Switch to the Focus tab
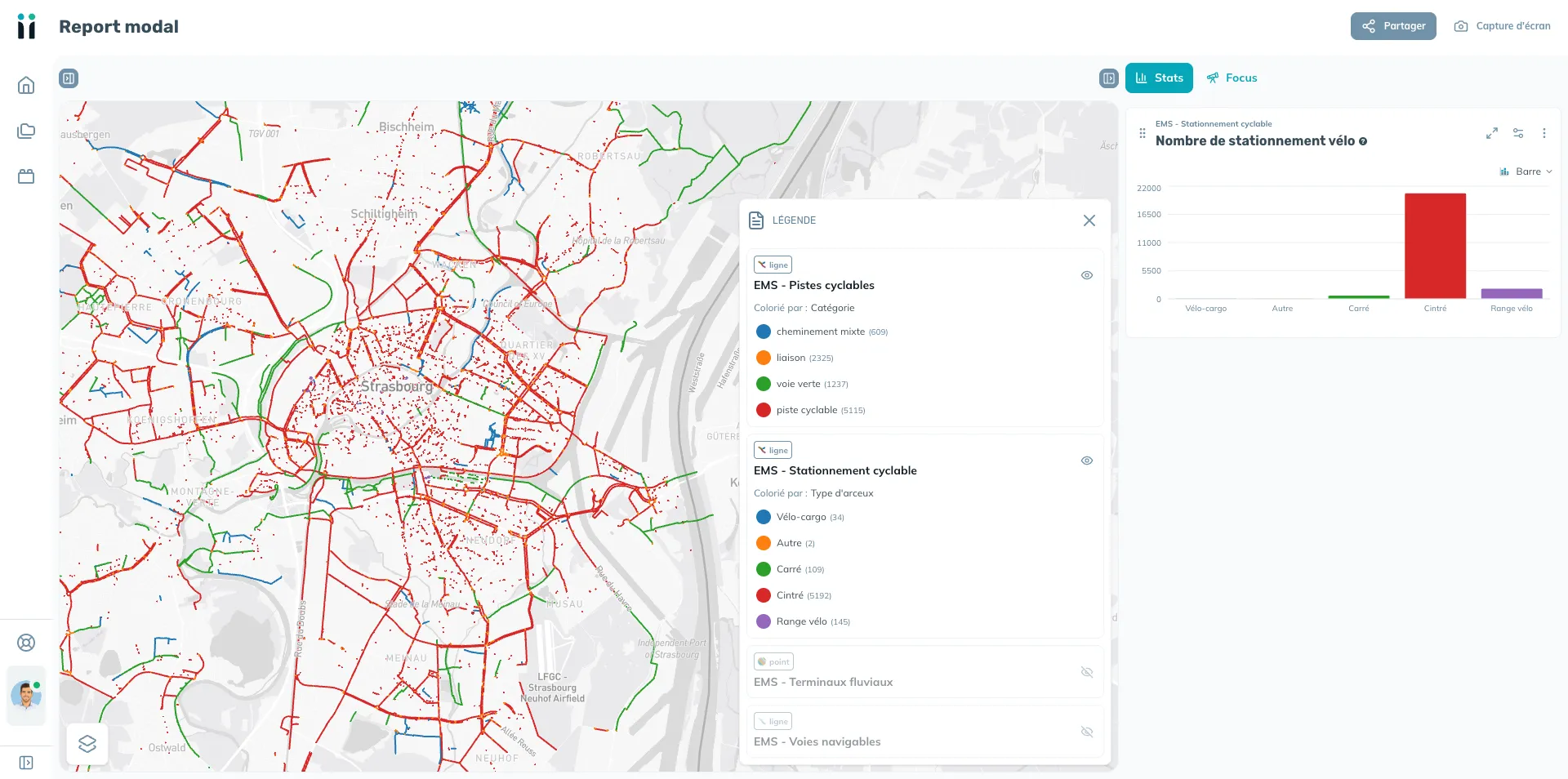Viewport: 1568px width, 779px height. click(x=1232, y=78)
